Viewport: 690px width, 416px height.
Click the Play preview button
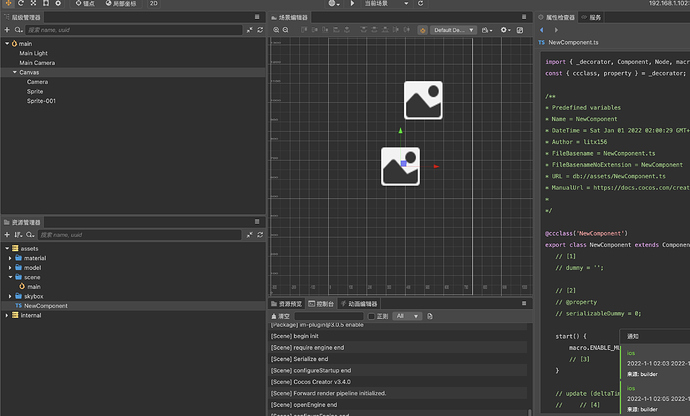coord(352,3)
